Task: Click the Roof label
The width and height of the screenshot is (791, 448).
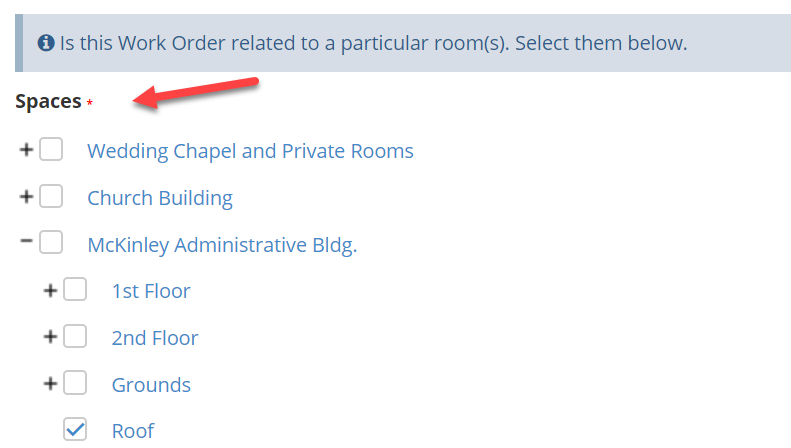Action: tap(133, 431)
